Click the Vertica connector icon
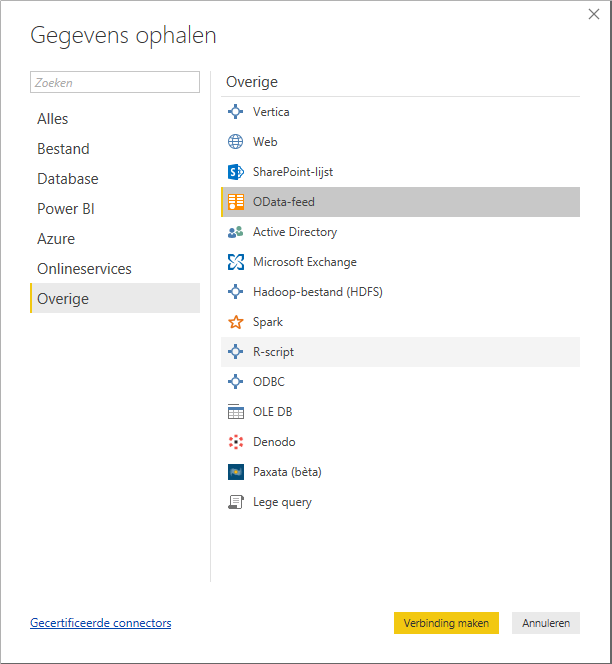The height and width of the screenshot is (664, 612). [x=235, y=112]
